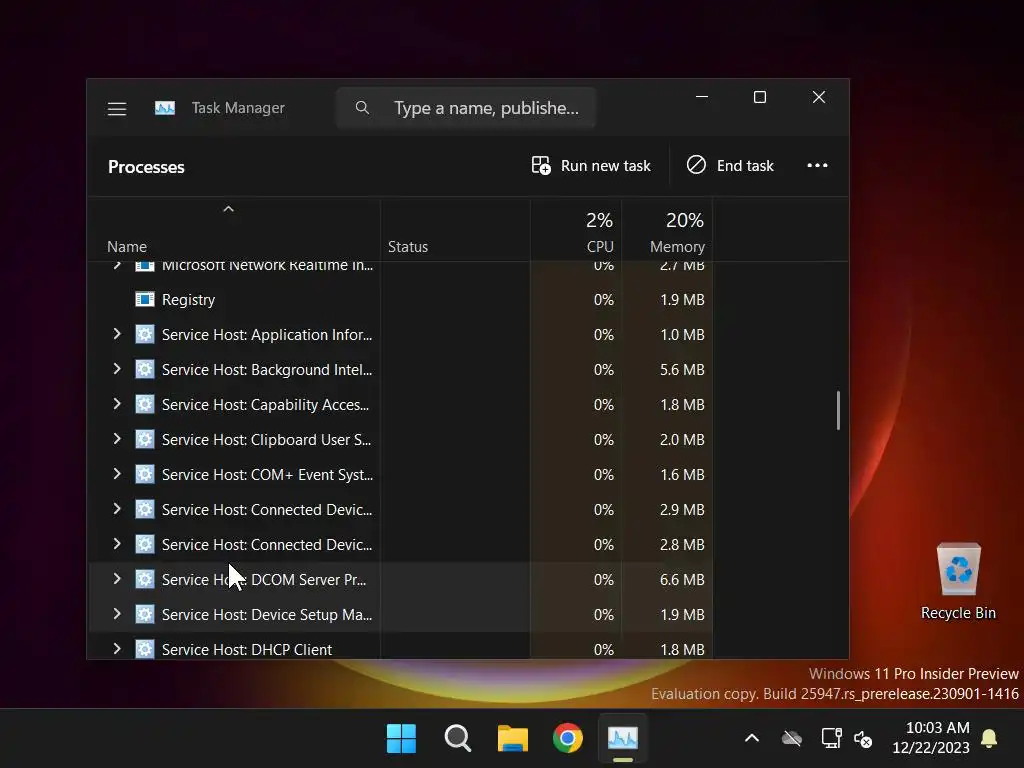Expand Service Host: Background Intel... row
This screenshot has width=1024, height=768.
point(117,369)
